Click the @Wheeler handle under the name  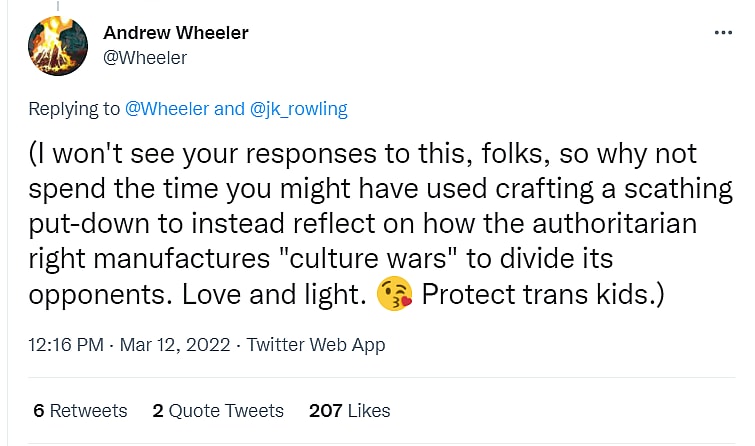click(145, 58)
